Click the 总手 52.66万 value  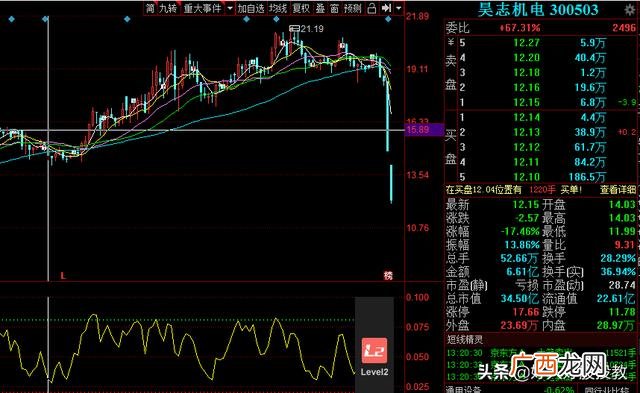[519, 258]
